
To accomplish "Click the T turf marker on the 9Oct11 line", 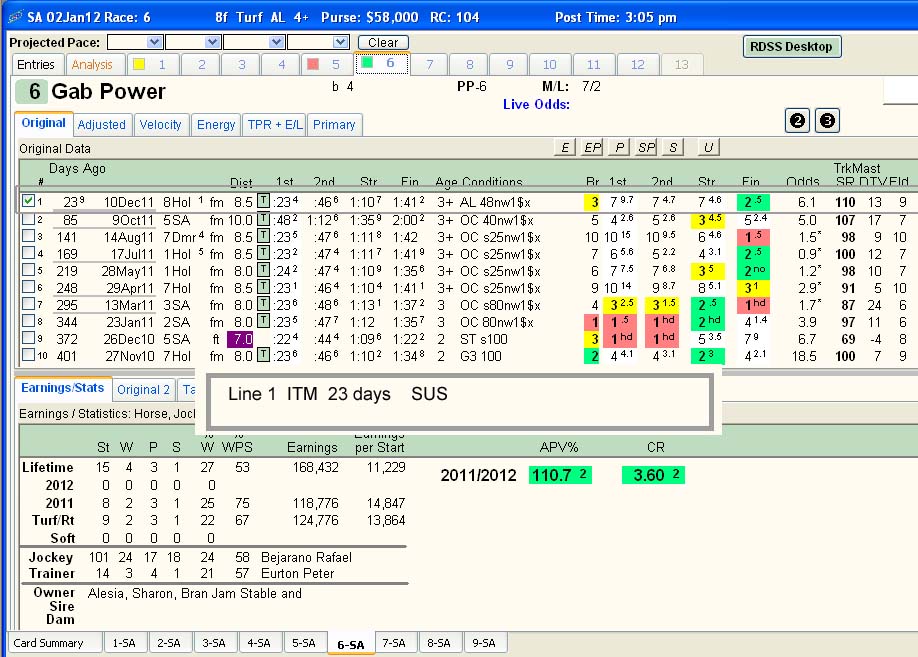I will [263, 220].
